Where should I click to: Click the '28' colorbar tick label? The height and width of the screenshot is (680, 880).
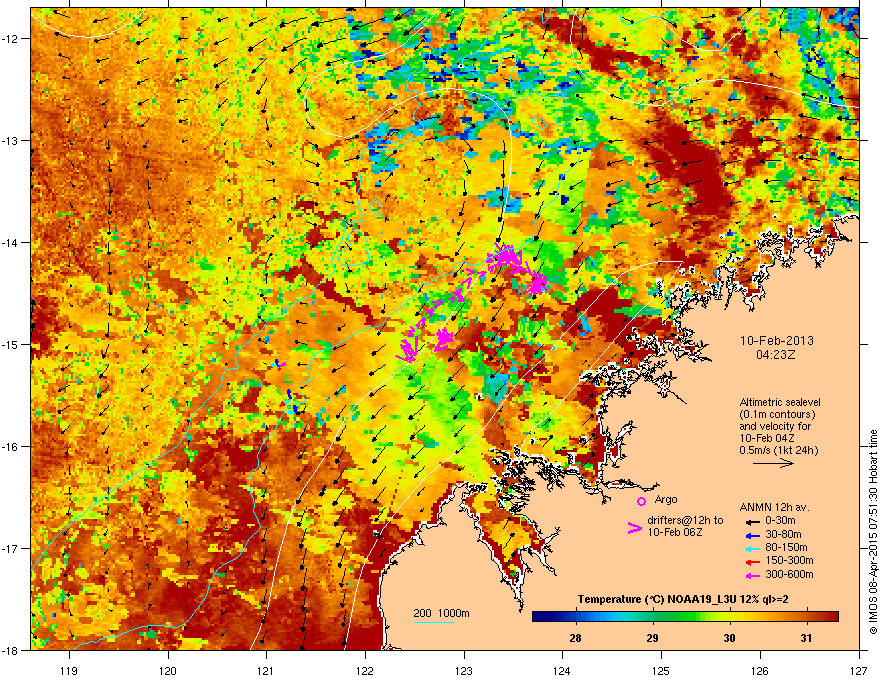[x=575, y=638]
